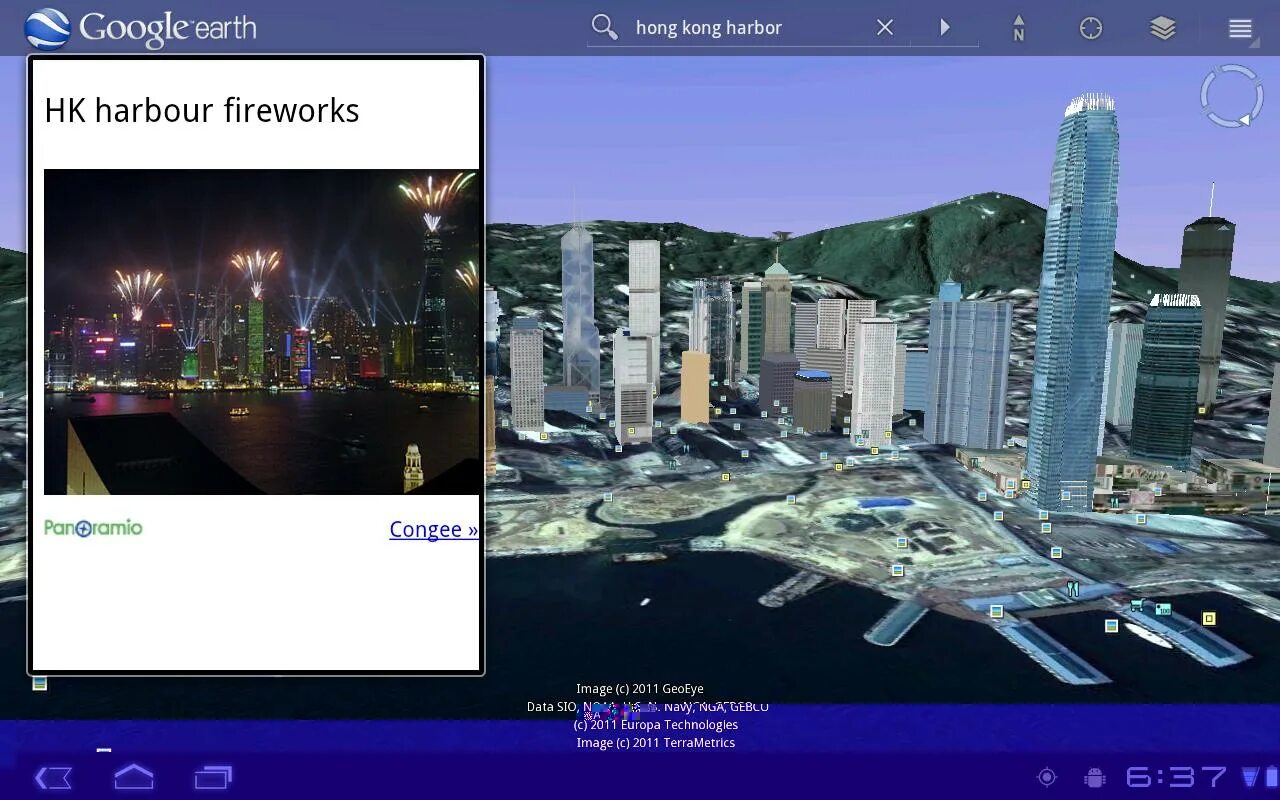Tap the My Location crosshair icon
Image resolution: width=1280 pixels, height=800 pixels.
[1091, 28]
